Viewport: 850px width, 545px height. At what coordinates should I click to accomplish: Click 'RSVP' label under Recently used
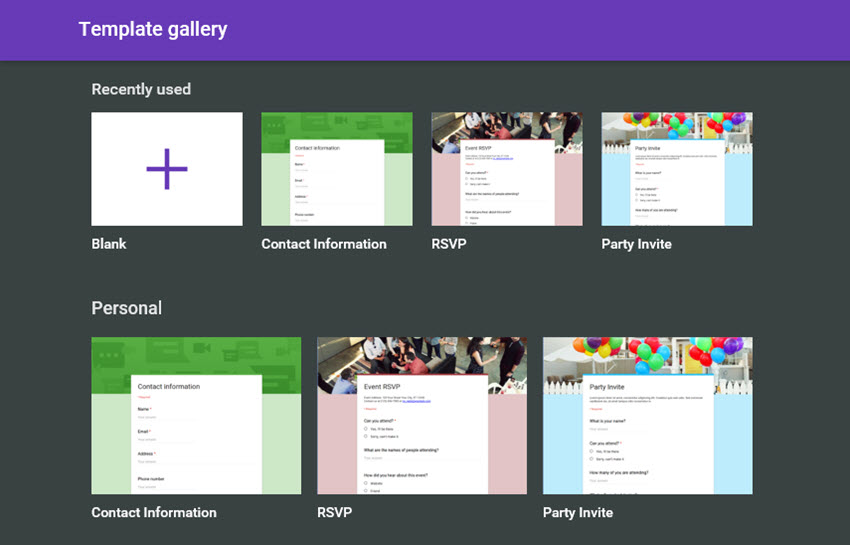click(x=449, y=244)
